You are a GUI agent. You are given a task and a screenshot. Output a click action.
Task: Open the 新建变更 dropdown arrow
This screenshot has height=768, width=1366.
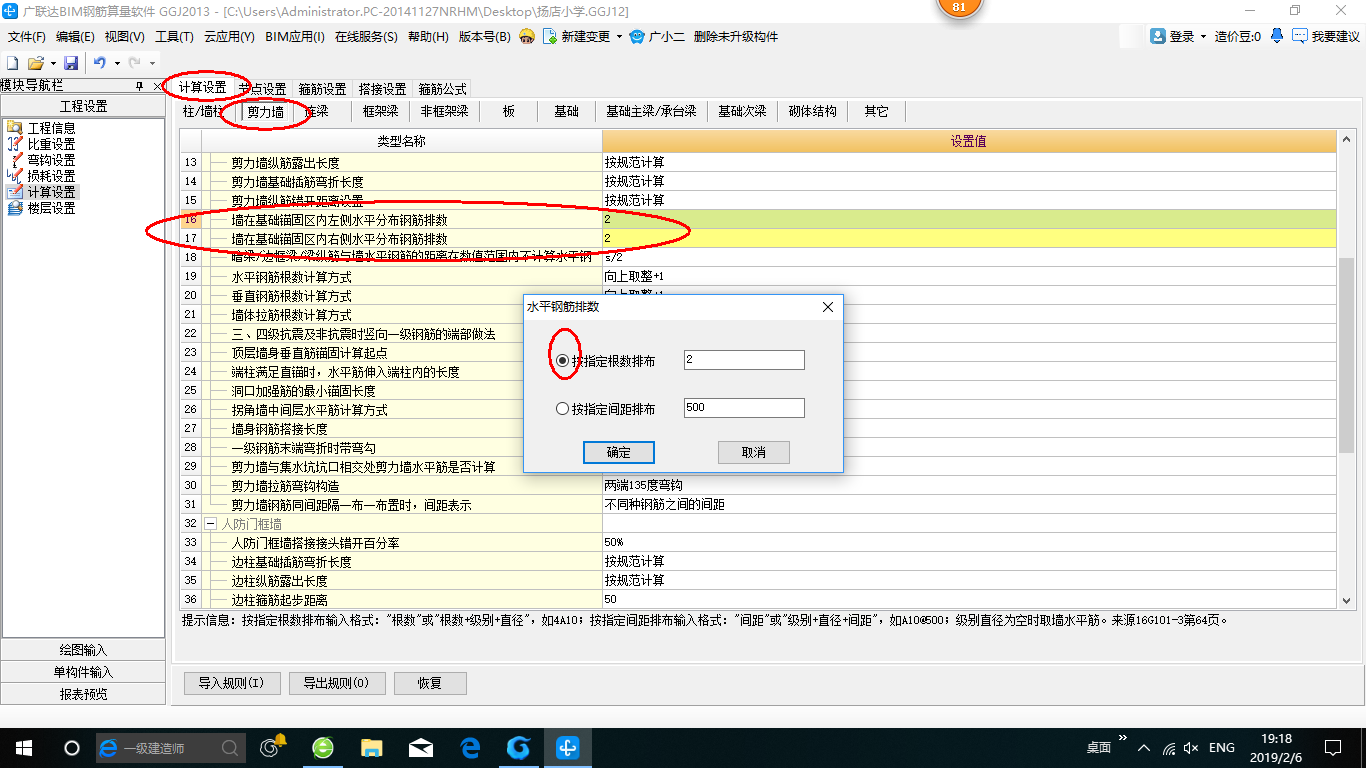[619, 37]
